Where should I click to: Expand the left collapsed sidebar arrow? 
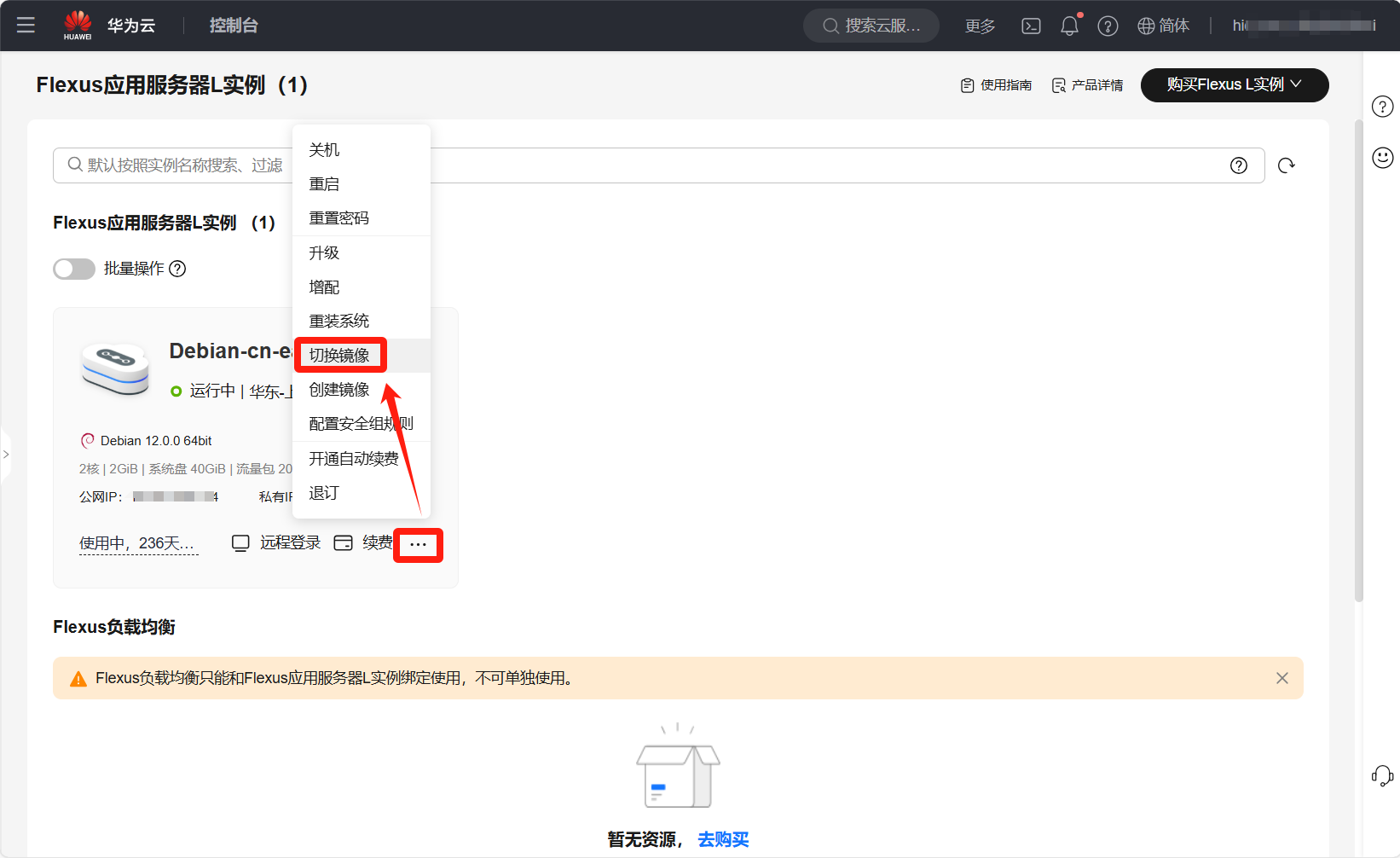click(x=6, y=455)
